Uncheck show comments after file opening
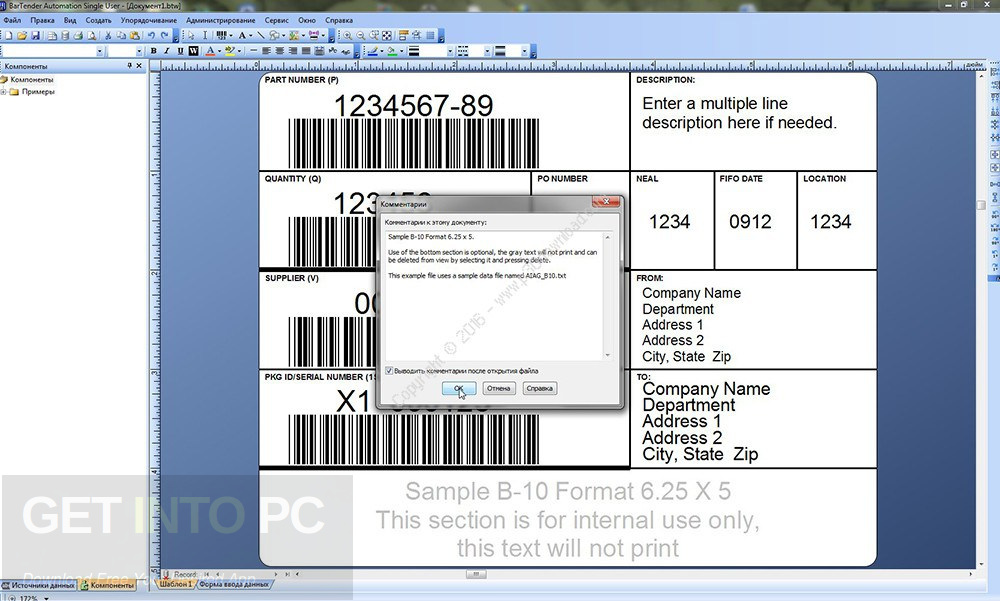Viewport: 1000px width, 601px height. 389,371
